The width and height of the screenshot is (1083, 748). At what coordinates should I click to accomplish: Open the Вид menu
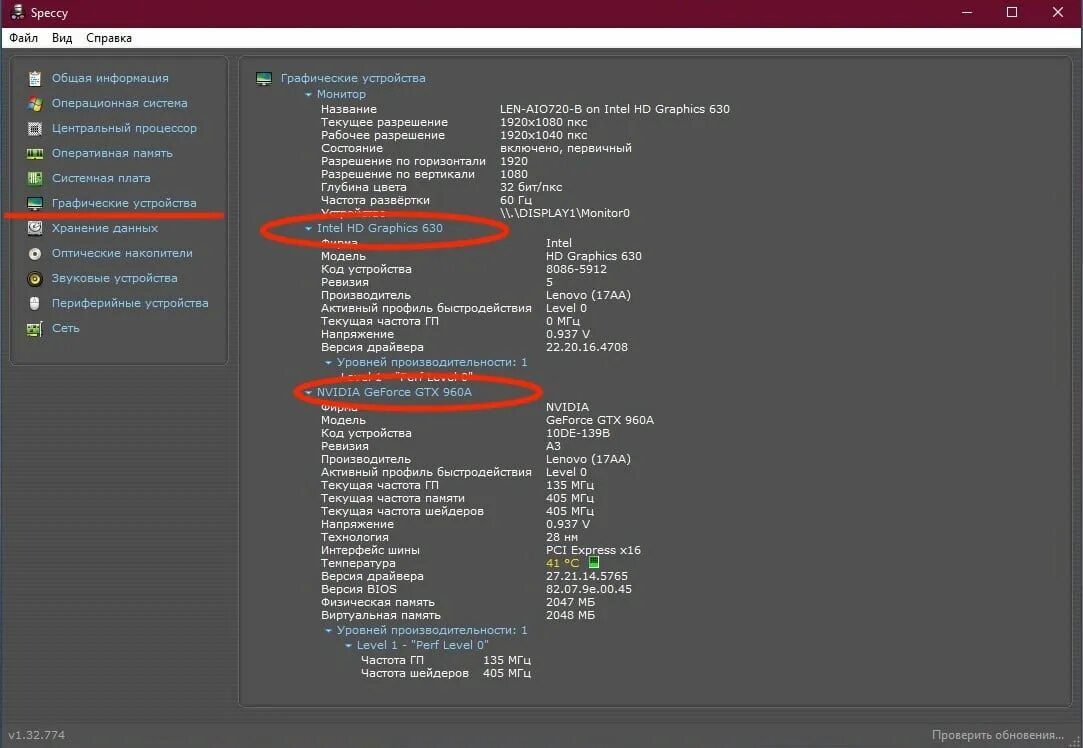pos(62,38)
